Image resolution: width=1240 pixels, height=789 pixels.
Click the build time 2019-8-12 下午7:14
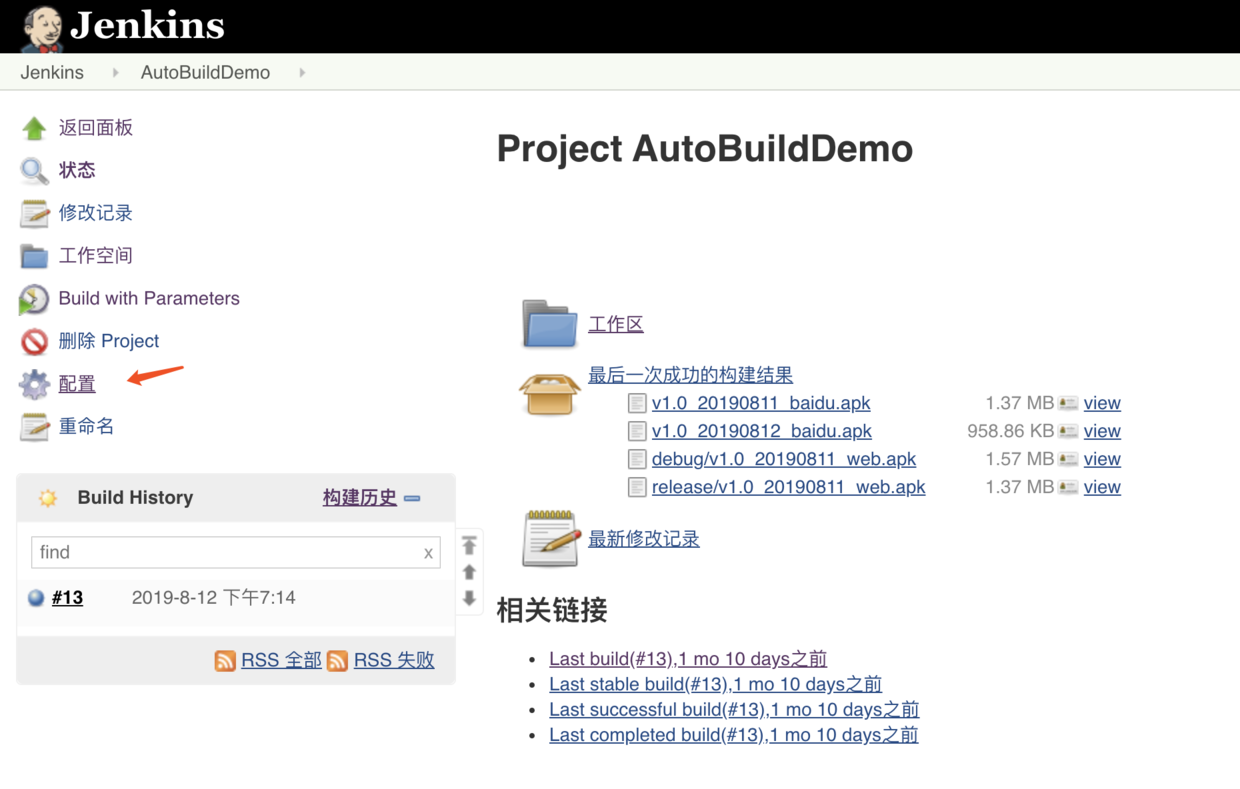[x=214, y=598]
